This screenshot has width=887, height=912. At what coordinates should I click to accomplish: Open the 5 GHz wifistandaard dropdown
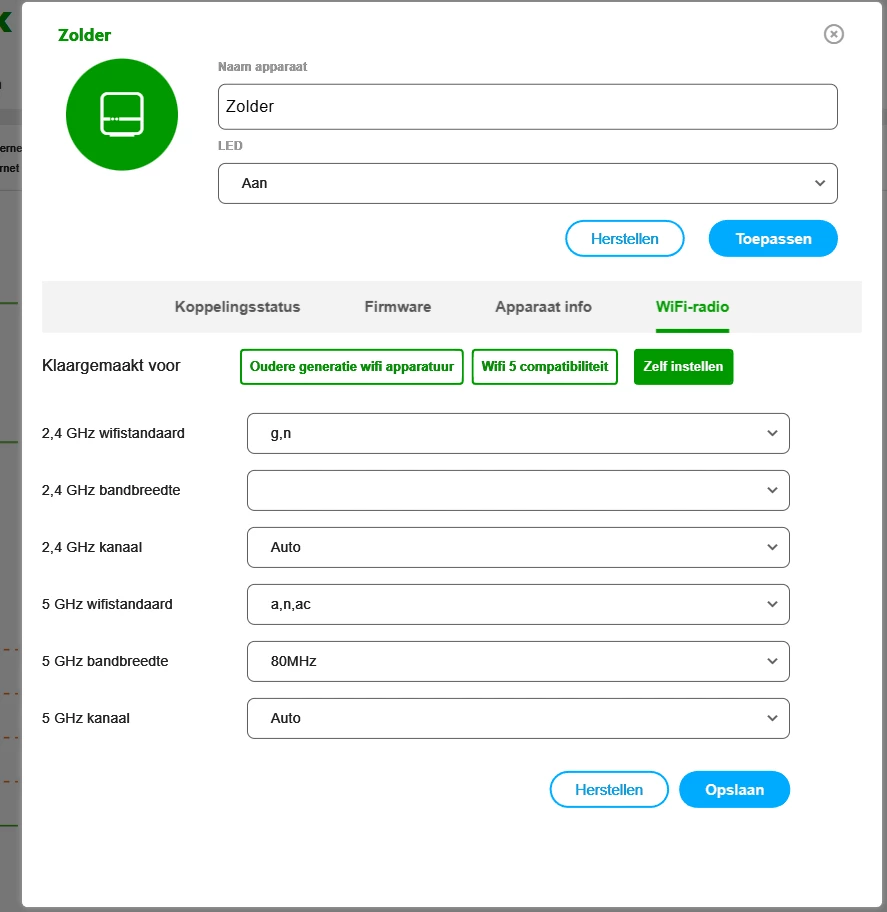click(518, 605)
